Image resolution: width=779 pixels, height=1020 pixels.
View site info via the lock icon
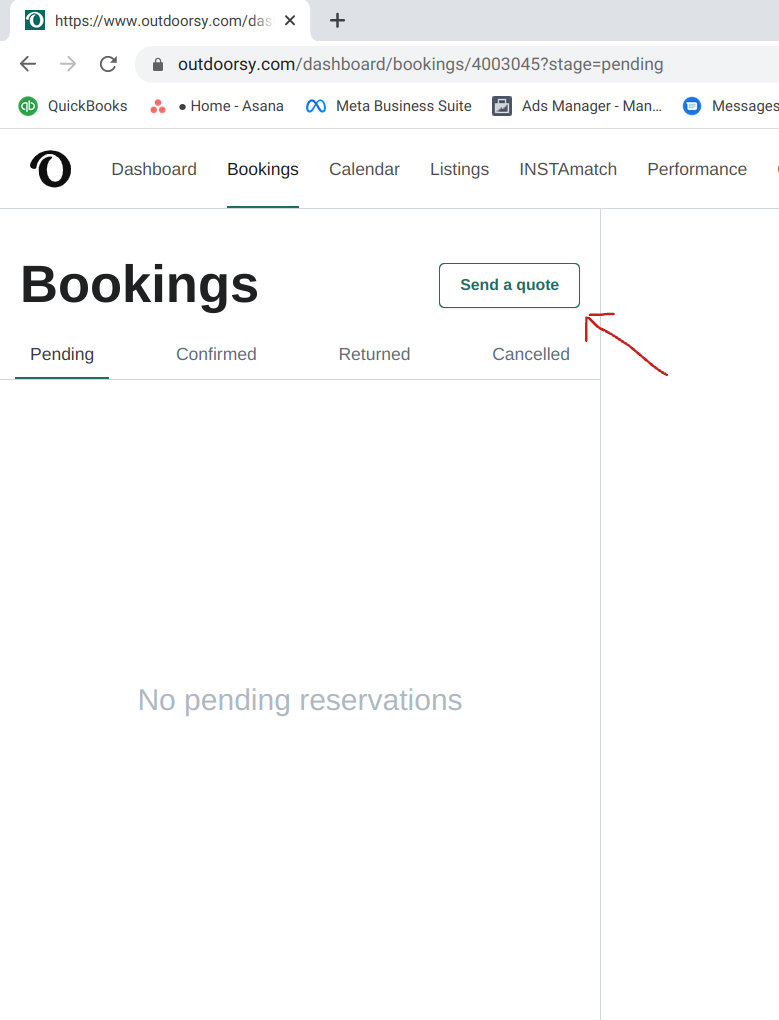157,64
